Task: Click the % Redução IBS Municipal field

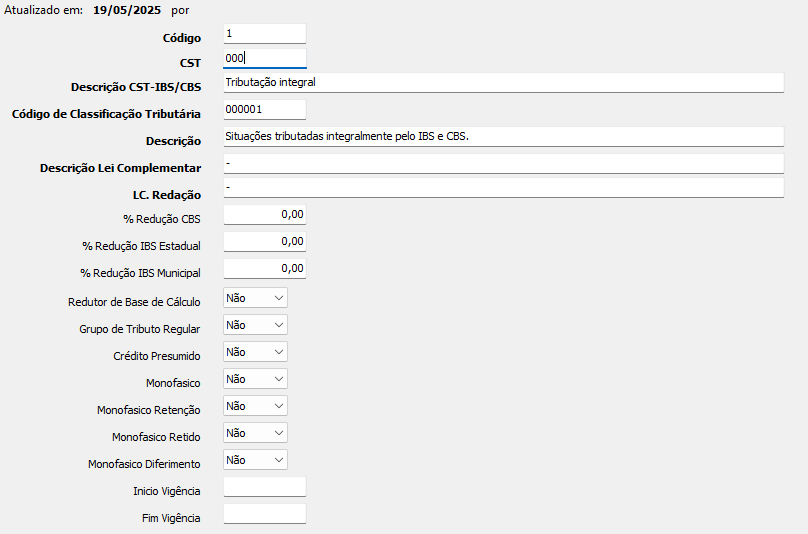Action: tap(264, 269)
